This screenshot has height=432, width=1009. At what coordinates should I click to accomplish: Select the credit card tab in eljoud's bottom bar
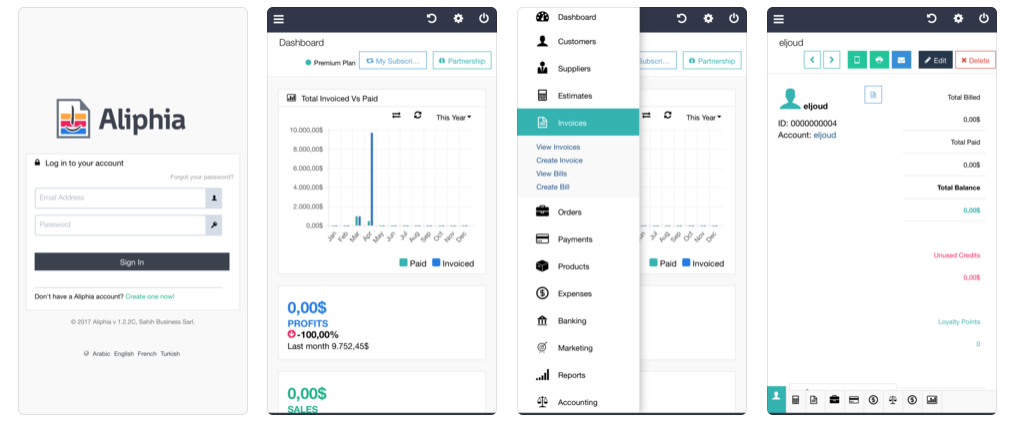coord(853,400)
